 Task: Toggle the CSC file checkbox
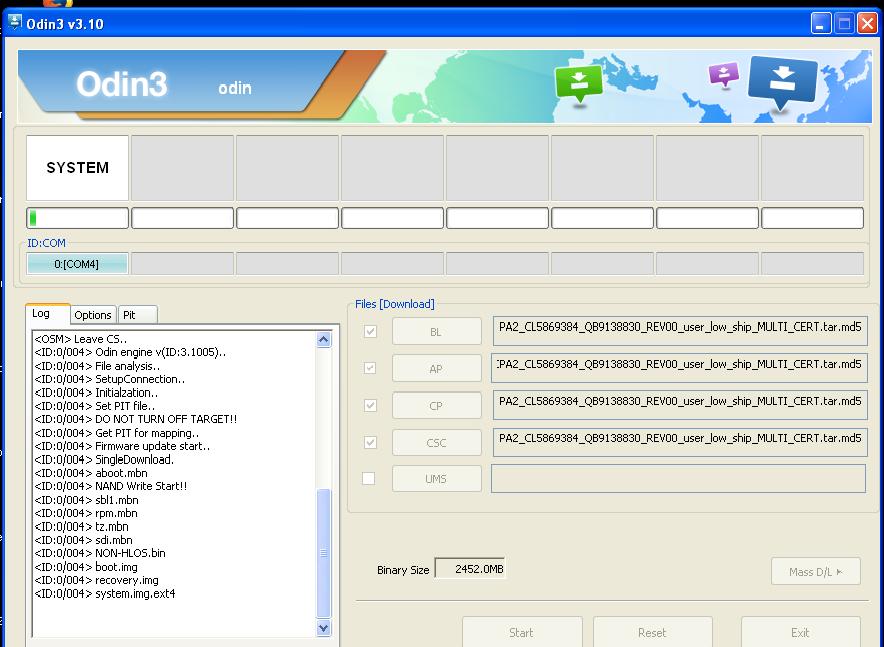coord(370,442)
